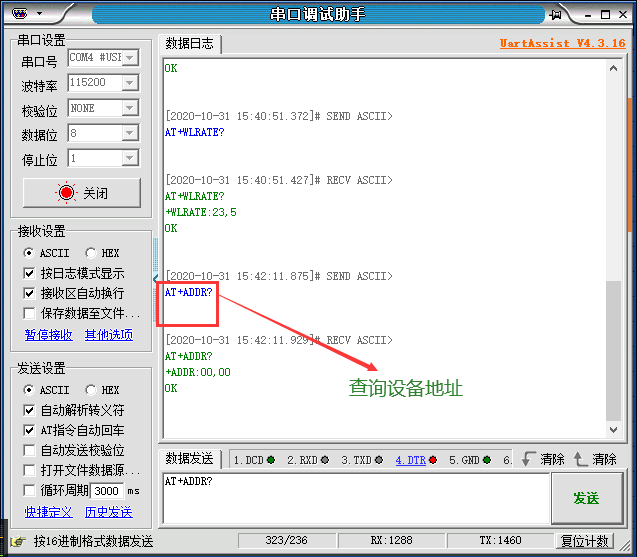This screenshot has width=637, height=557.
Task: Click the 发送 send button
Action: (x=587, y=498)
